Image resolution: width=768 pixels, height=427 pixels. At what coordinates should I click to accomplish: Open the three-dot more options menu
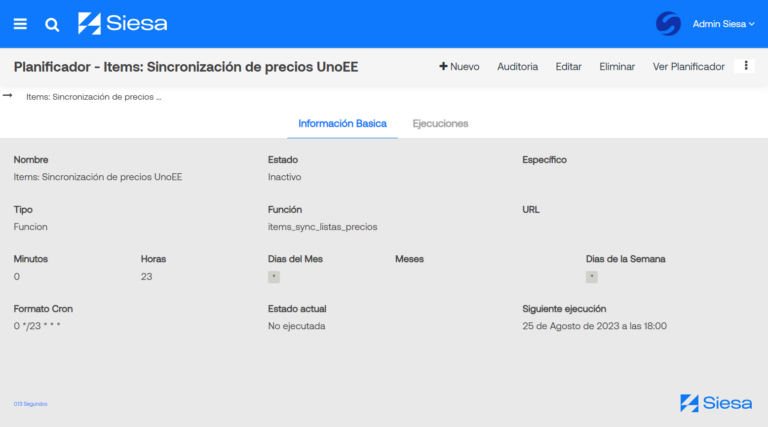pyautogui.click(x=745, y=66)
